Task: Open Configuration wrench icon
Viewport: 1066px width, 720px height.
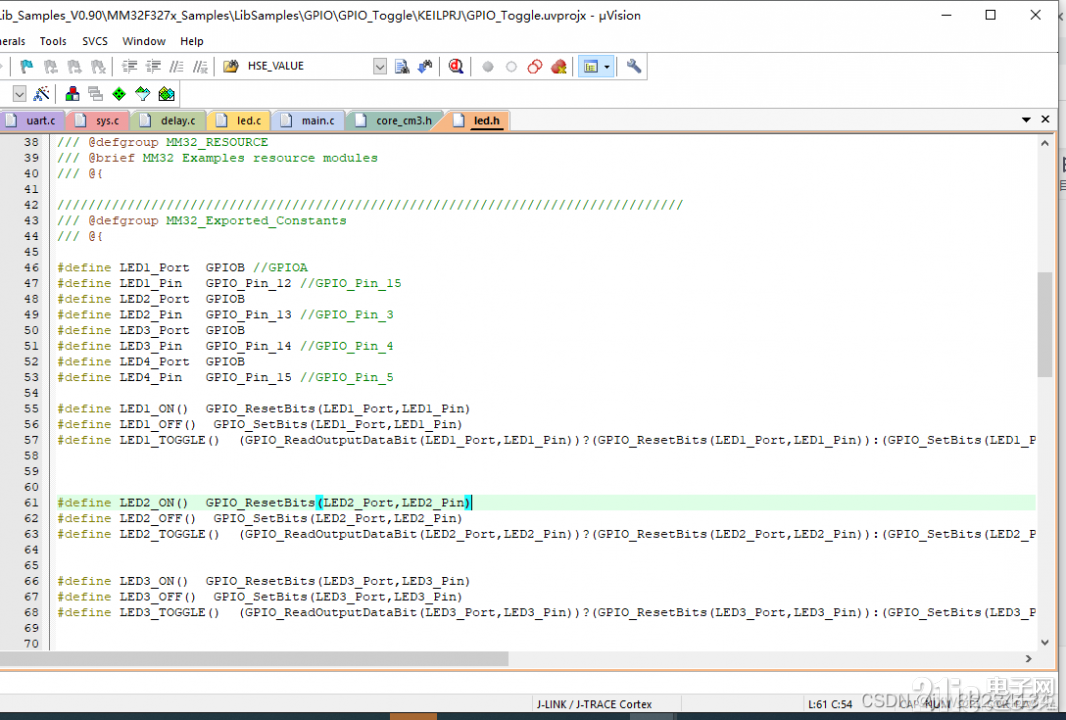Action: tap(634, 67)
